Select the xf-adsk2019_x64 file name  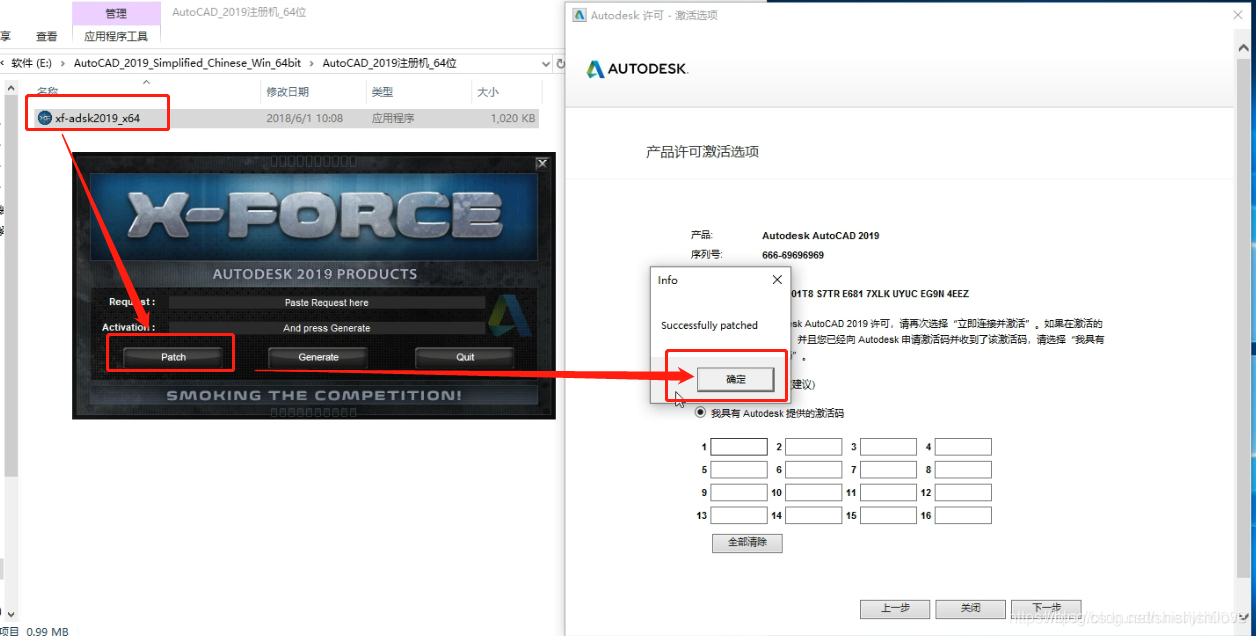pos(98,118)
